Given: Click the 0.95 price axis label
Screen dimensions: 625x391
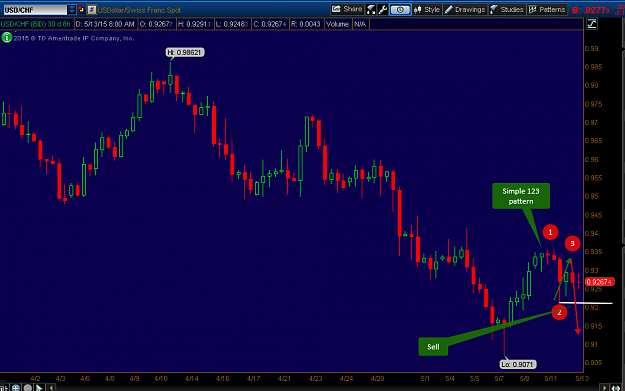Looking at the screenshot, I should pyautogui.click(x=592, y=196).
